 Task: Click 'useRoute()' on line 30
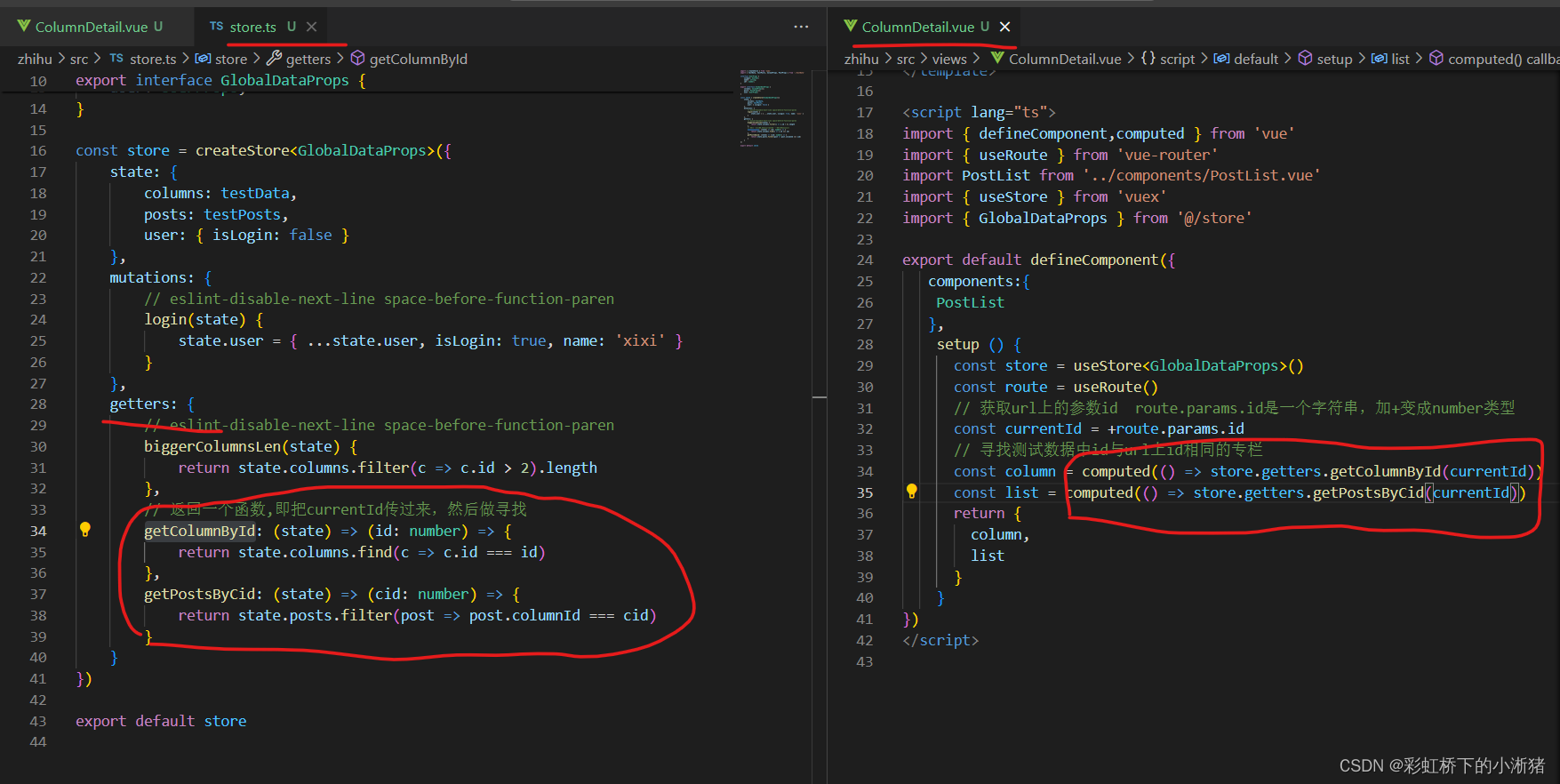[1116, 387]
